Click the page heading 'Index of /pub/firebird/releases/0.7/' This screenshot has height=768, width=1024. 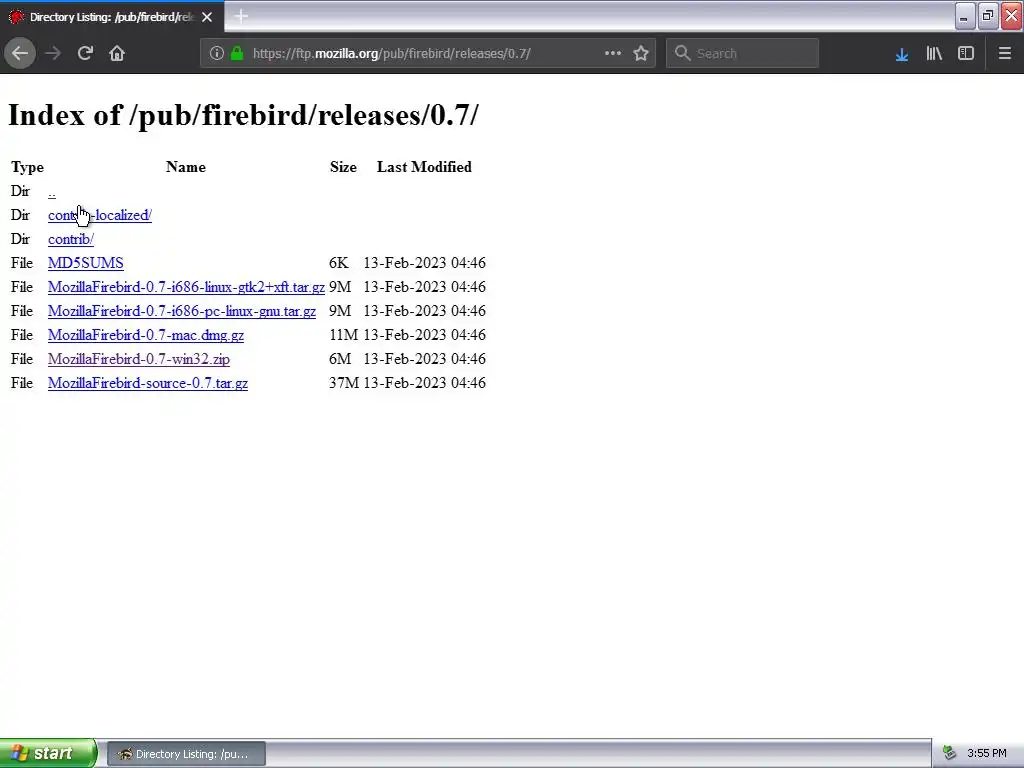[243, 115]
